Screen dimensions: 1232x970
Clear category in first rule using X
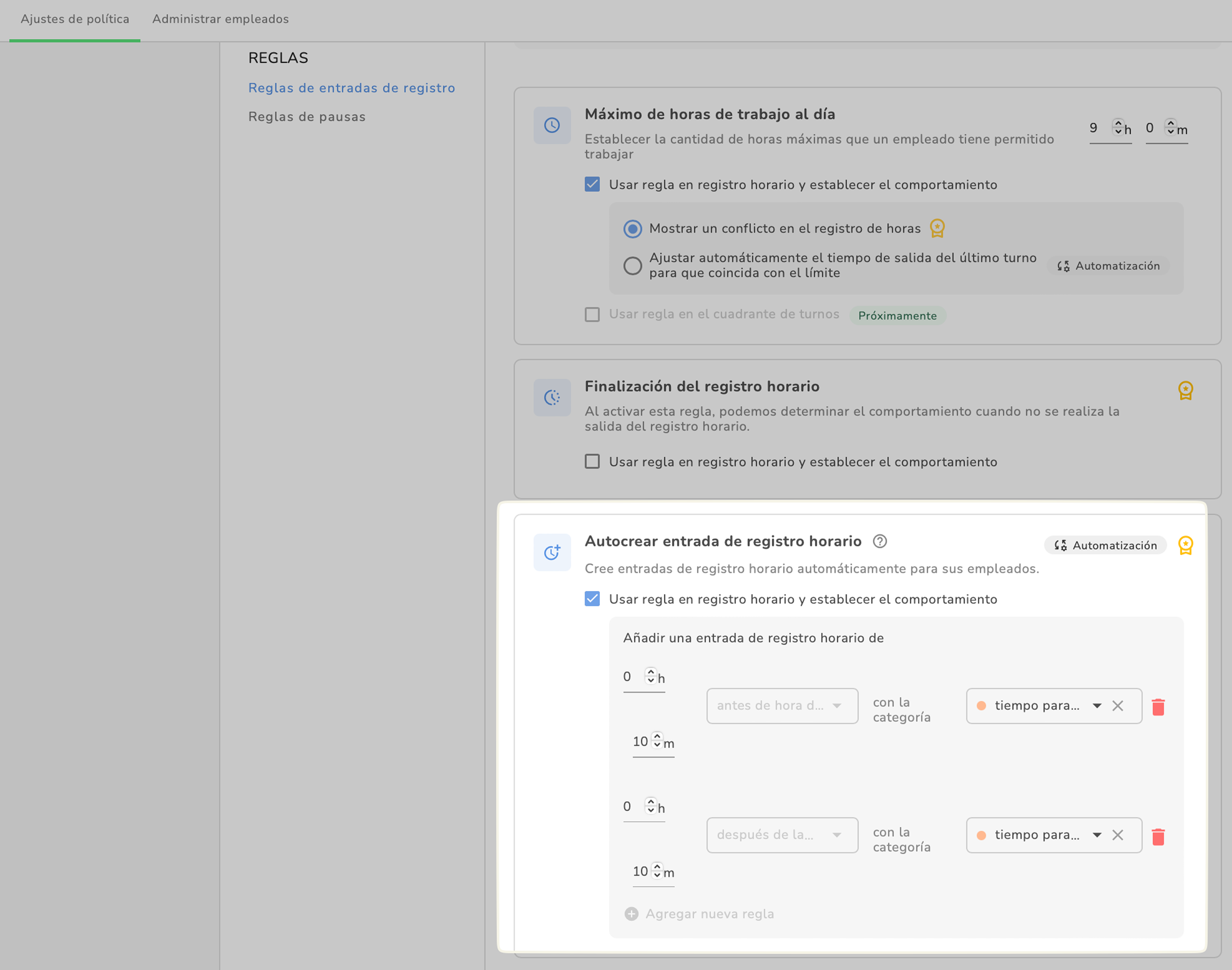pyautogui.click(x=1117, y=706)
